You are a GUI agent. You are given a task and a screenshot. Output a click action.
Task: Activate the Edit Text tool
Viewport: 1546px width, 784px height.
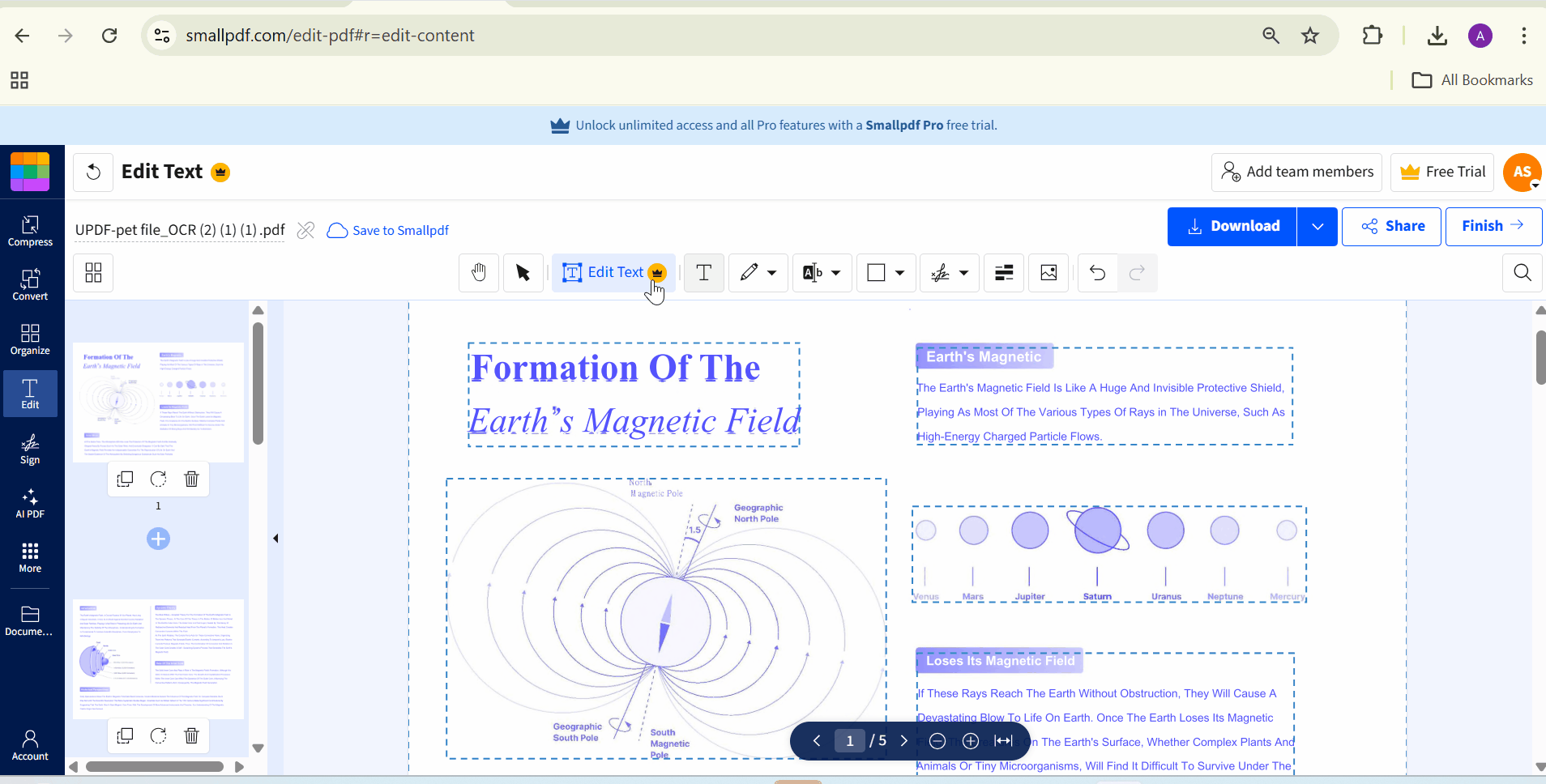point(613,273)
